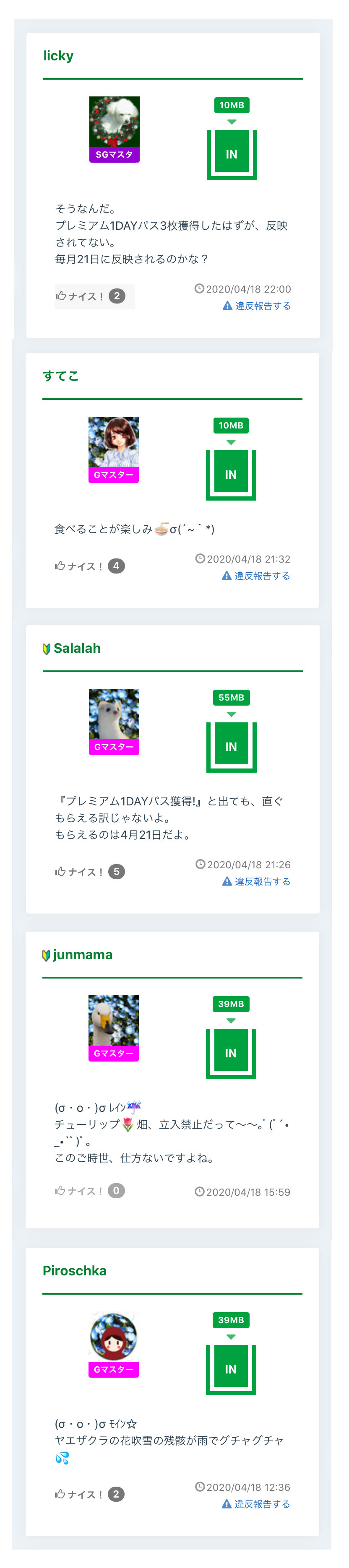Toggle Nice on すてこ's post
Image resolution: width=349 pixels, height=1568 pixels.
(x=89, y=566)
